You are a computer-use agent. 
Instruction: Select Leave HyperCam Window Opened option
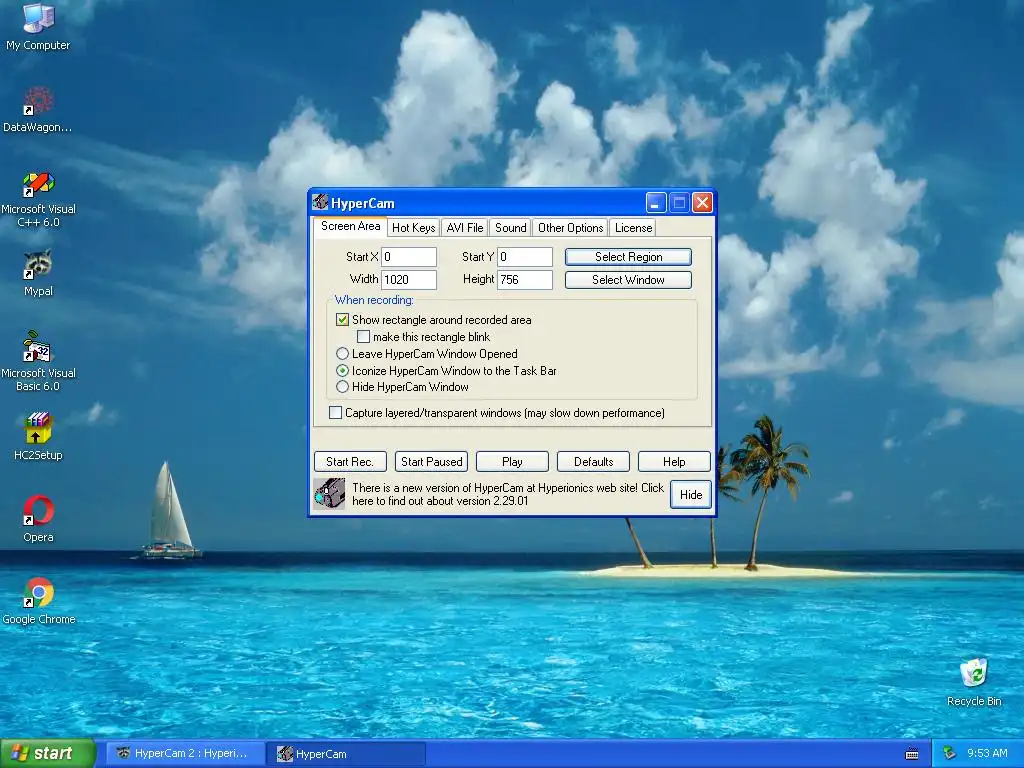(x=342, y=354)
